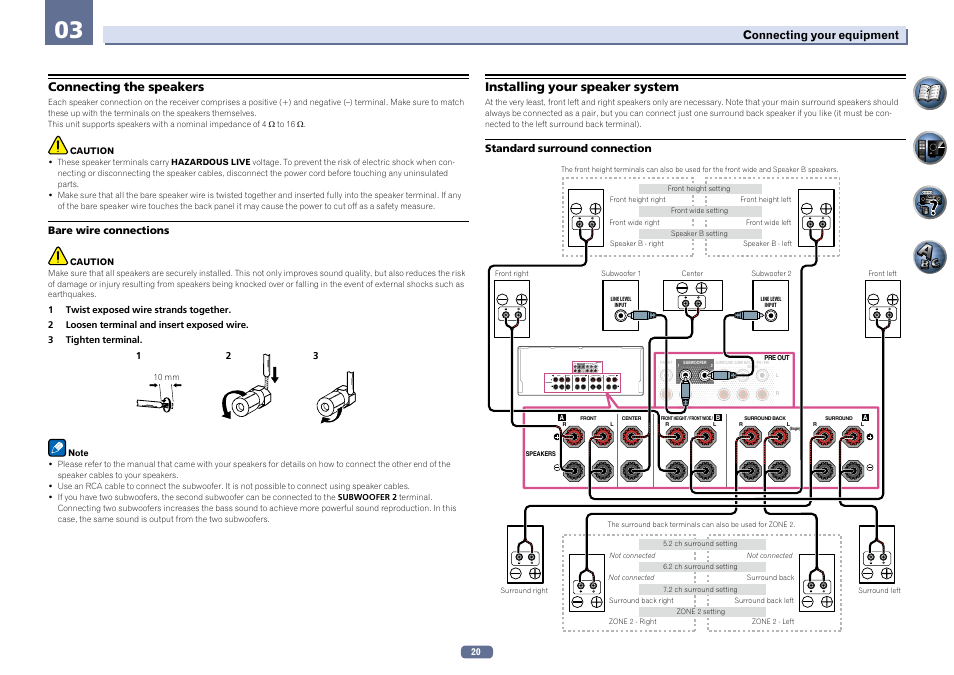
Task: Click the Connecting the speakers heading
Action: 126,87
